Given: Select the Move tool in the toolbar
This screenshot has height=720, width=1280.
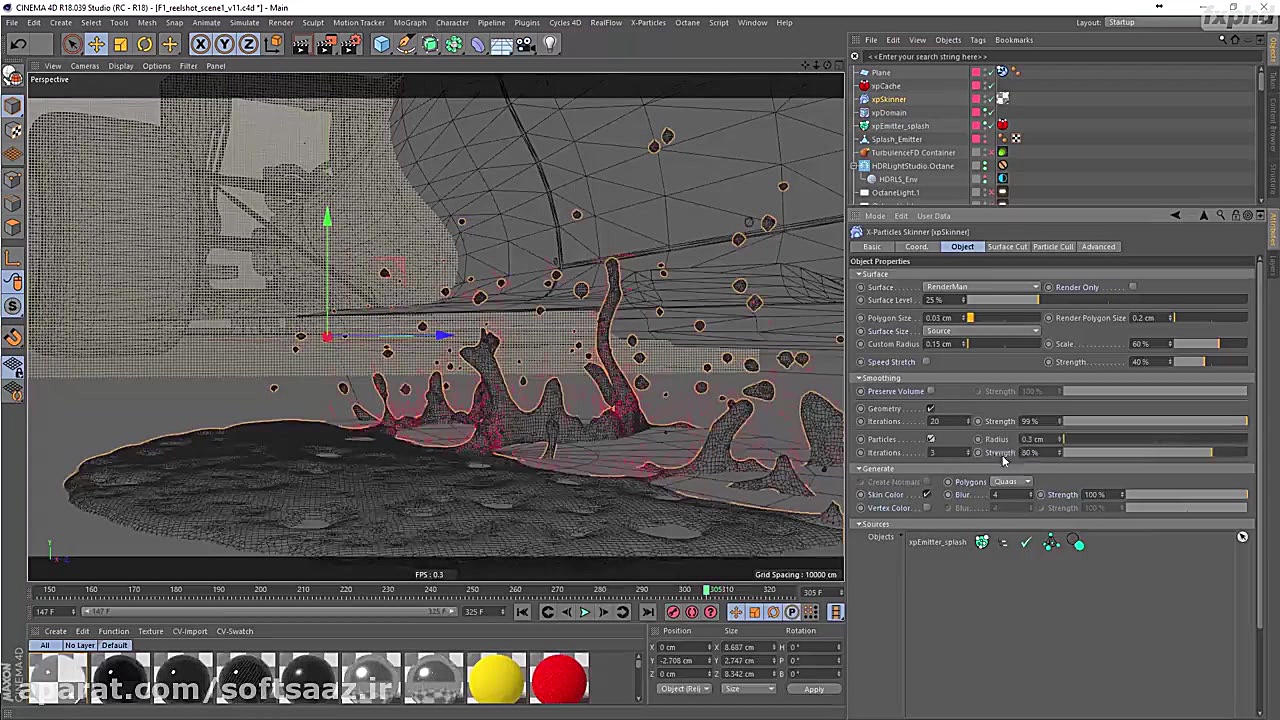Looking at the screenshot, I should tap(96, 44).
